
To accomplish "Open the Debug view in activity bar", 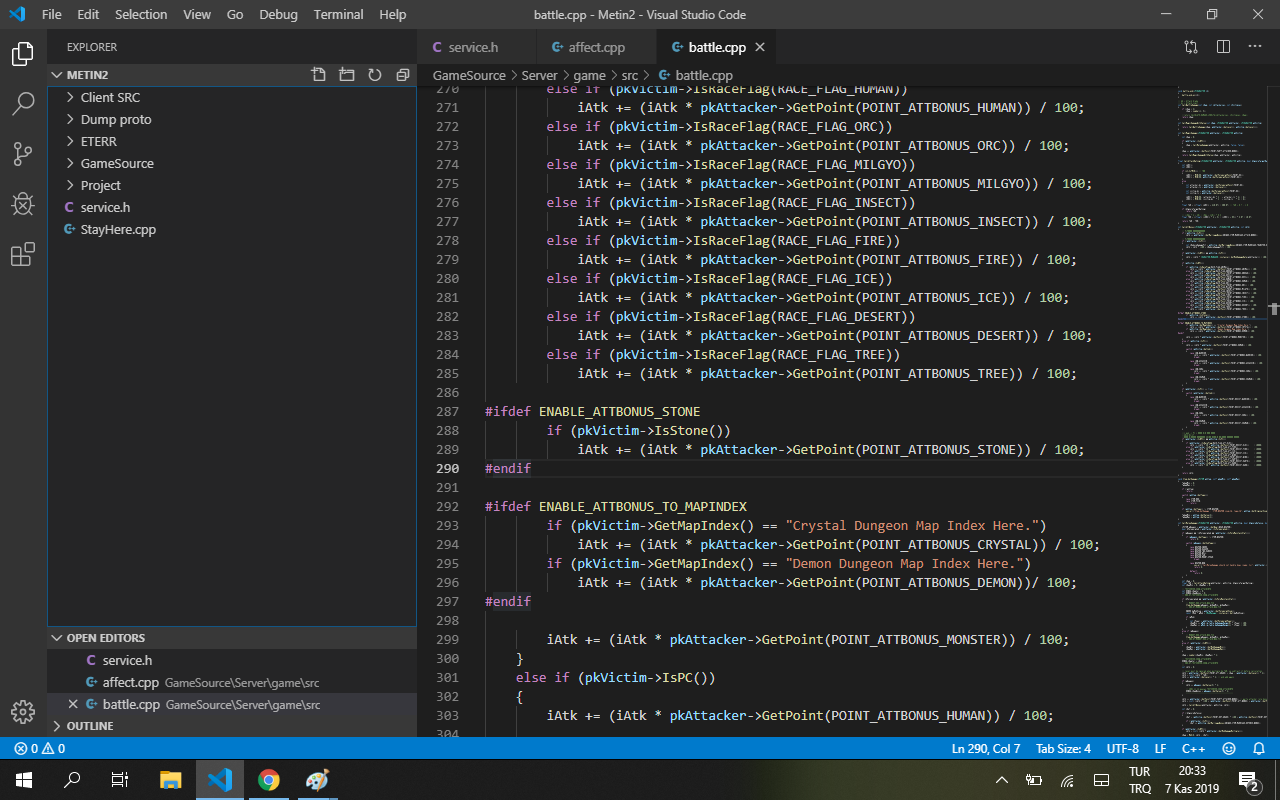I will [23, 204].
